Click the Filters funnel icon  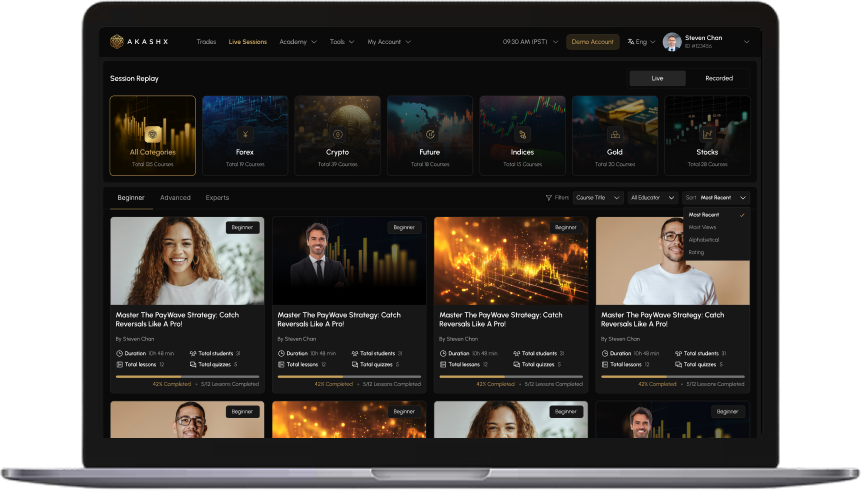(x=549, y=198)
